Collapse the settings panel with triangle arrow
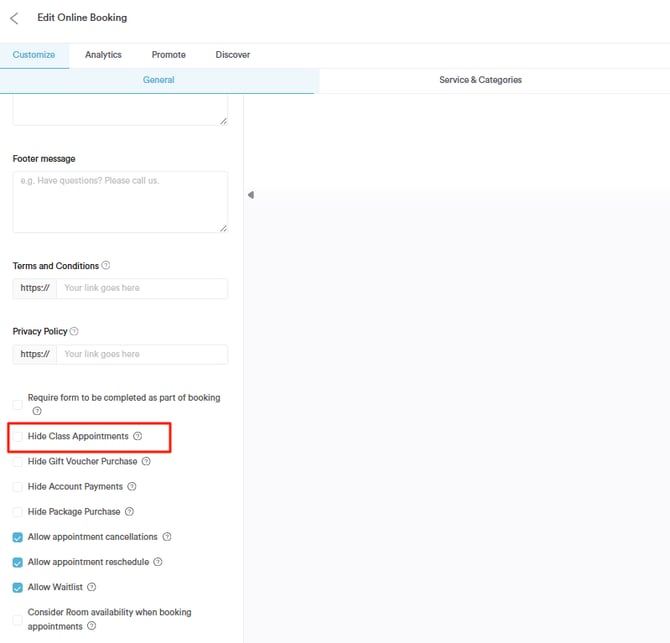Viewport: 670px width, 643px height. point(251,195)
